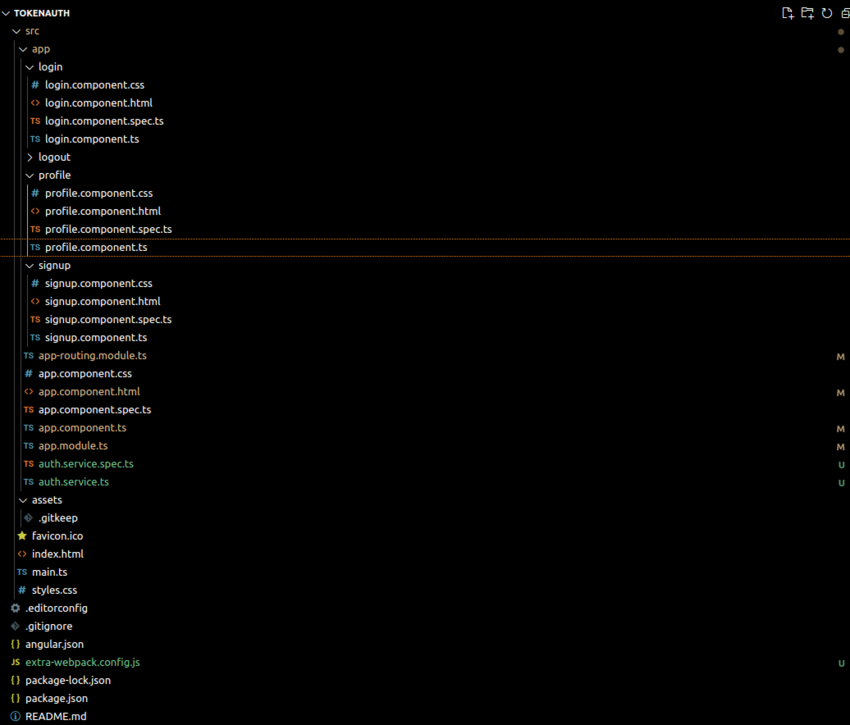Click the hash icon of app.component.css

[x=29, y=374]
